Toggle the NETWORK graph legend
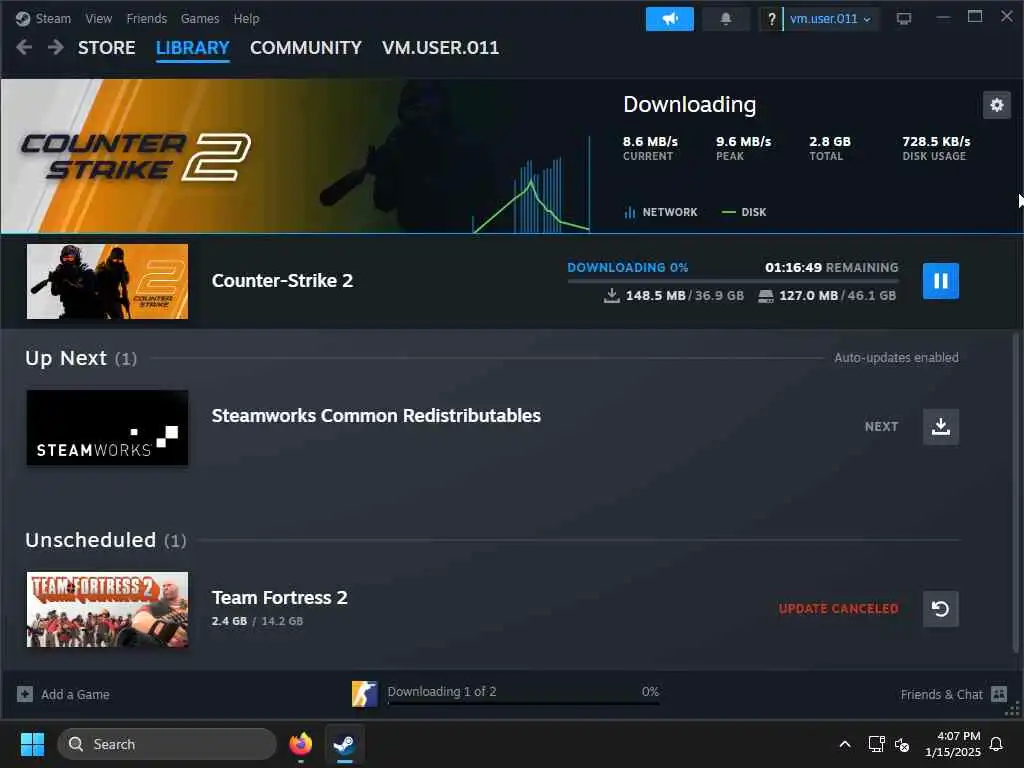Image resolution: width=1024 pixels, height=768 pixels. pos(661,212)
